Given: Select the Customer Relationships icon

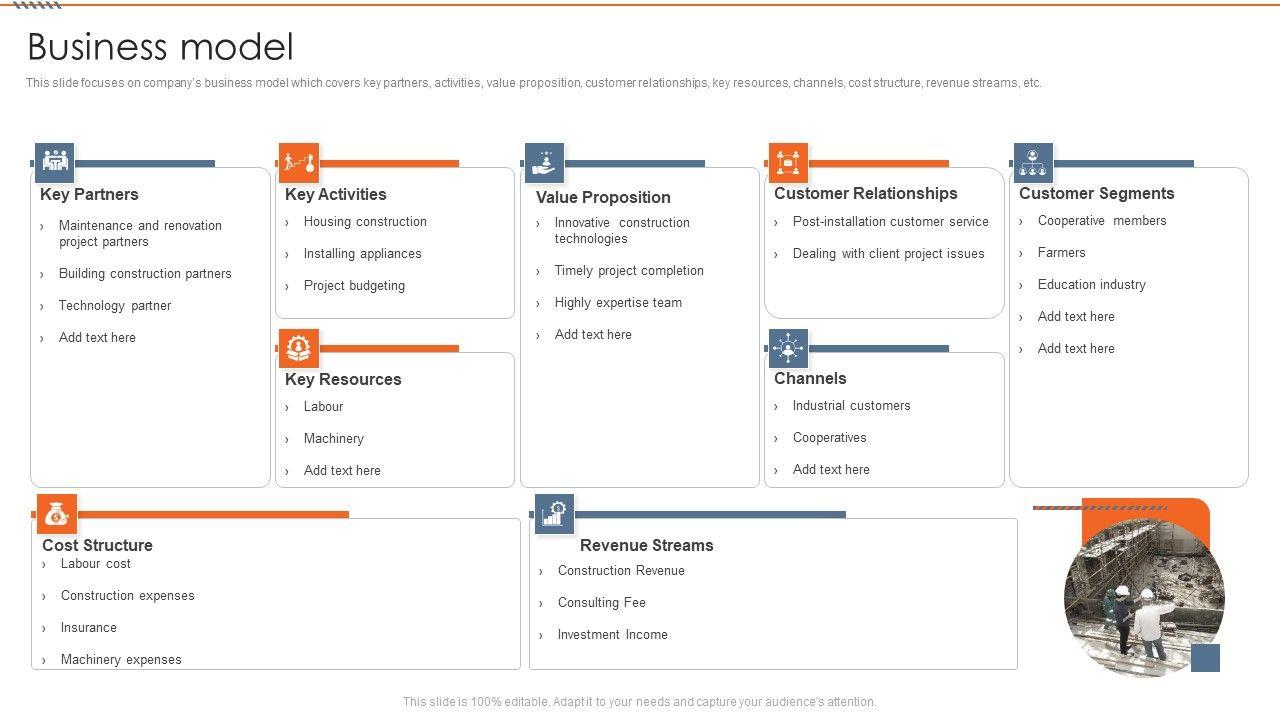Looking at the screenshot, I should pyautogui.click(x=788, y=162).
